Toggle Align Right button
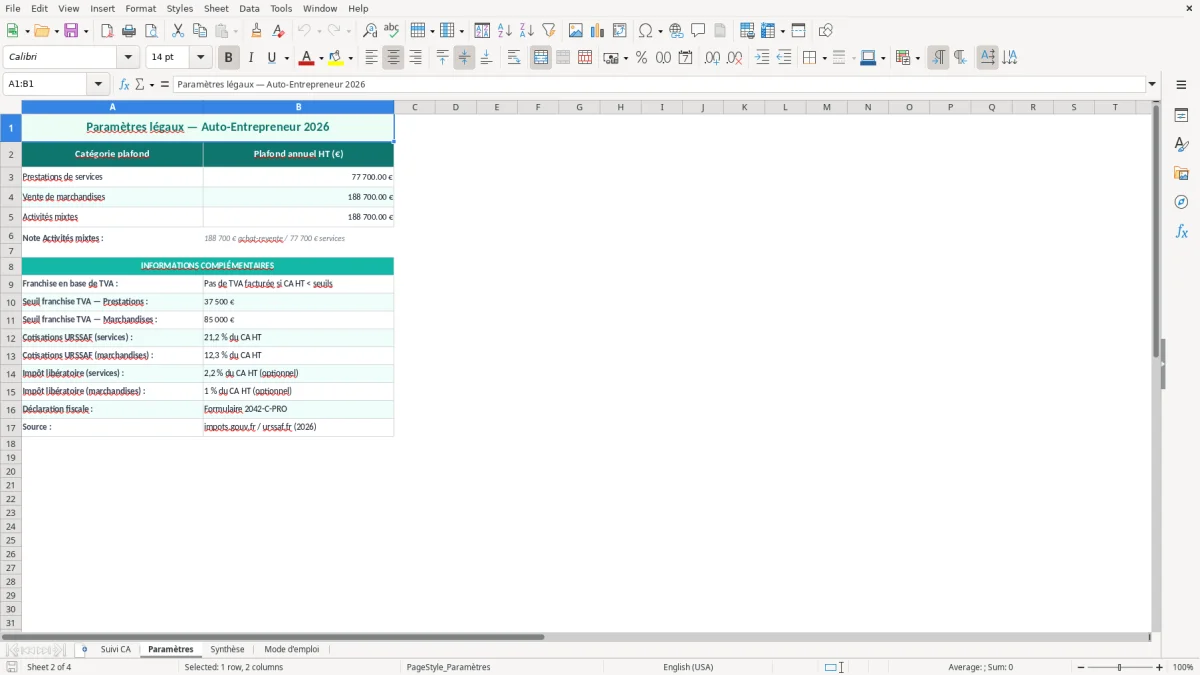The width and height of the screenshot is (1200, 675). coord(415,58)
